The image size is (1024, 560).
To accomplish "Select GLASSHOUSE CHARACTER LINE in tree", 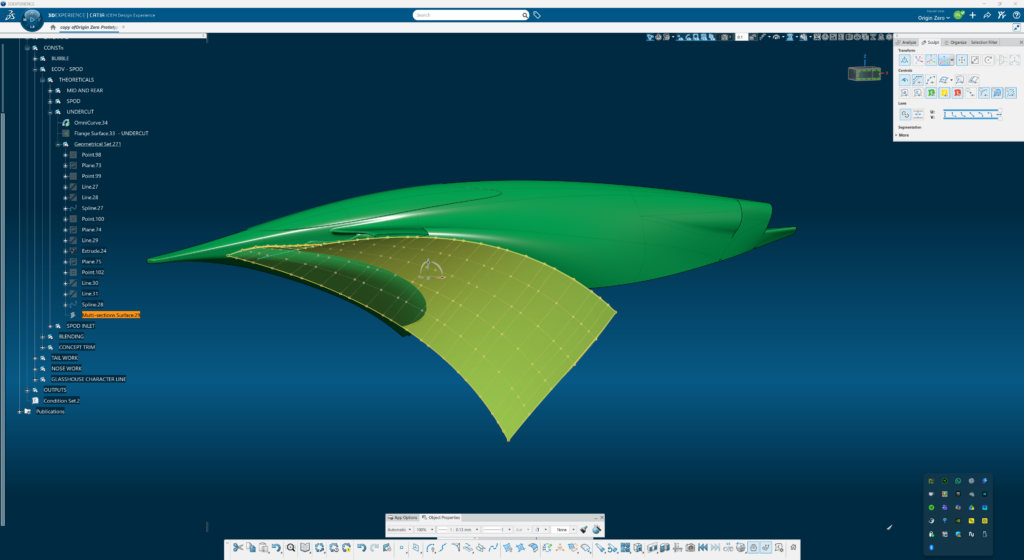I will [x=88, y=379].
